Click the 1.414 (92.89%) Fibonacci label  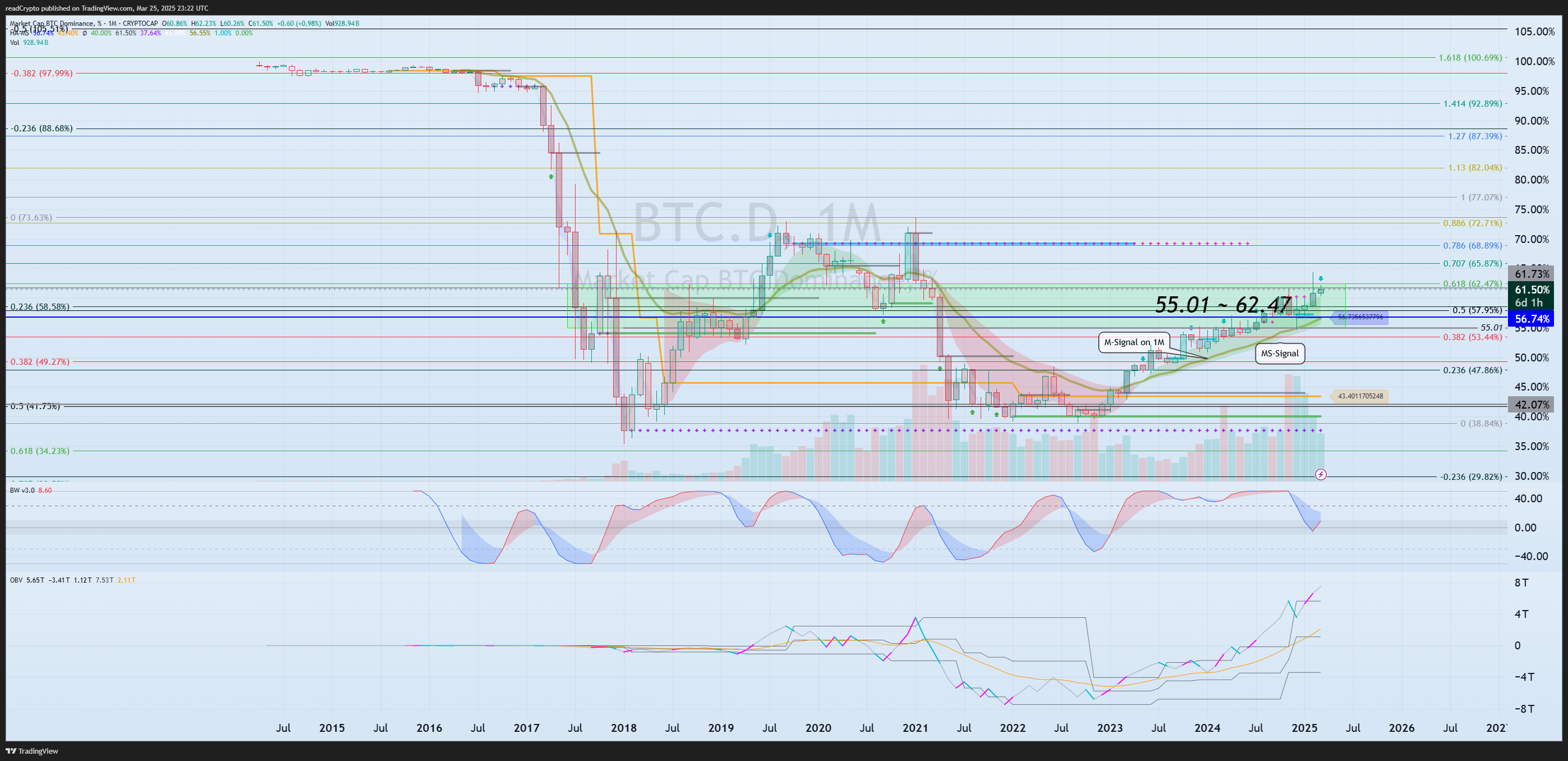click(1473, 103)
